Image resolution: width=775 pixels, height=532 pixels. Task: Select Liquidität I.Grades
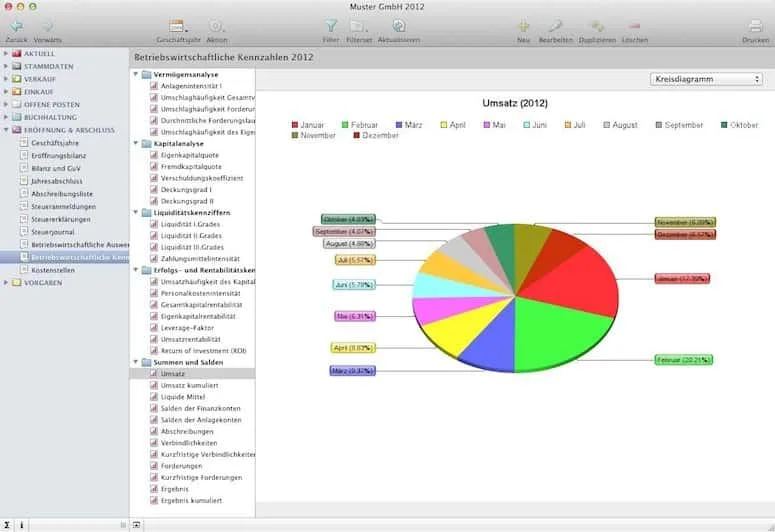[190, 224]
